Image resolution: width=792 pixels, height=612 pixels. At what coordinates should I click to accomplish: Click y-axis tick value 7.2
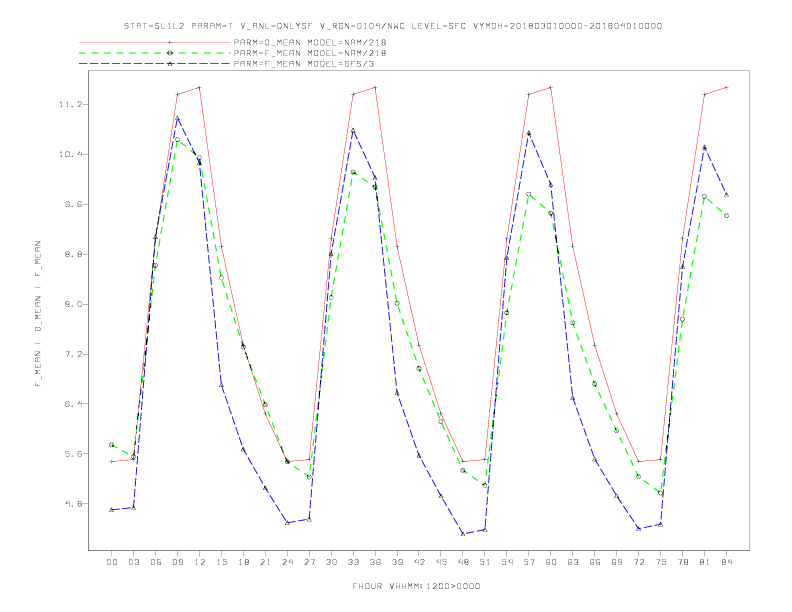pyautogui.click(x=73, y=354)
